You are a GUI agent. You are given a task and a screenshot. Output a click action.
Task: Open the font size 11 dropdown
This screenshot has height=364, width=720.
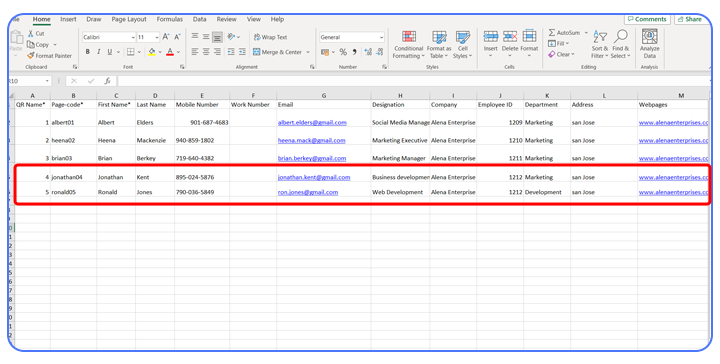157,37
